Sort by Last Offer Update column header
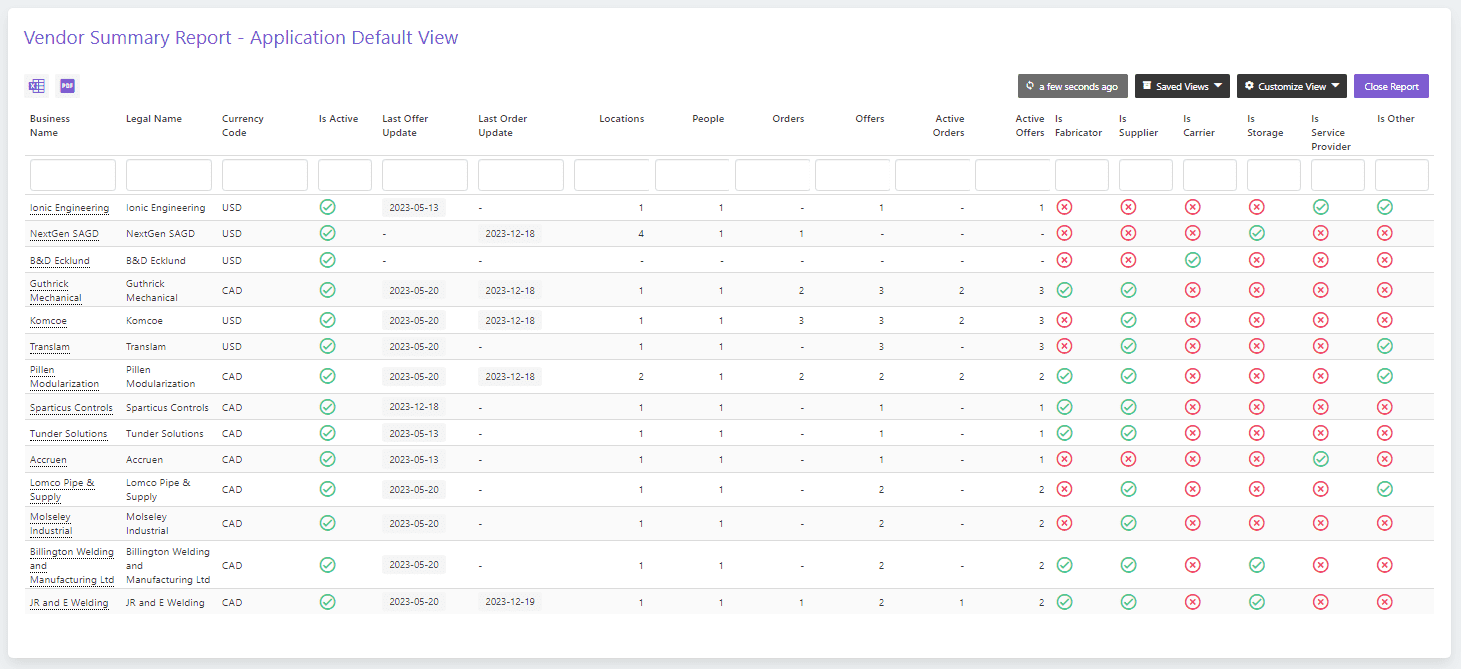1461x669 pixels. pos(405,126)
